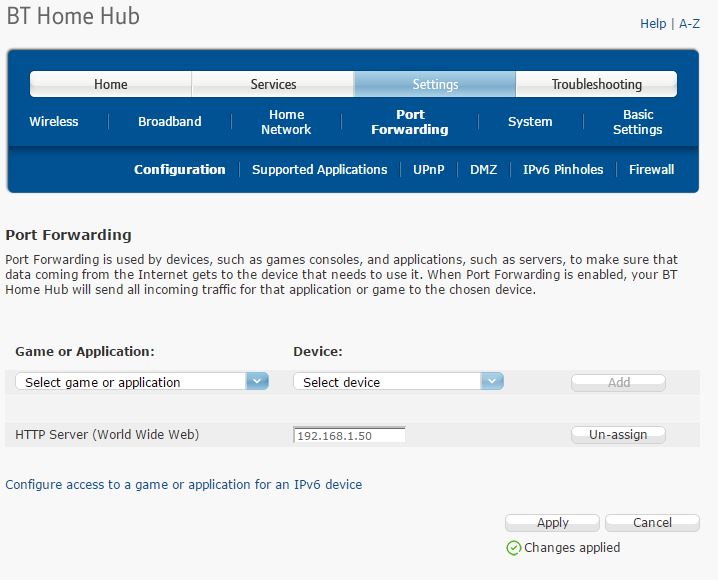718x580 pixels.
Task: Open the DMZ sub-page
Action: pos(484,170)
